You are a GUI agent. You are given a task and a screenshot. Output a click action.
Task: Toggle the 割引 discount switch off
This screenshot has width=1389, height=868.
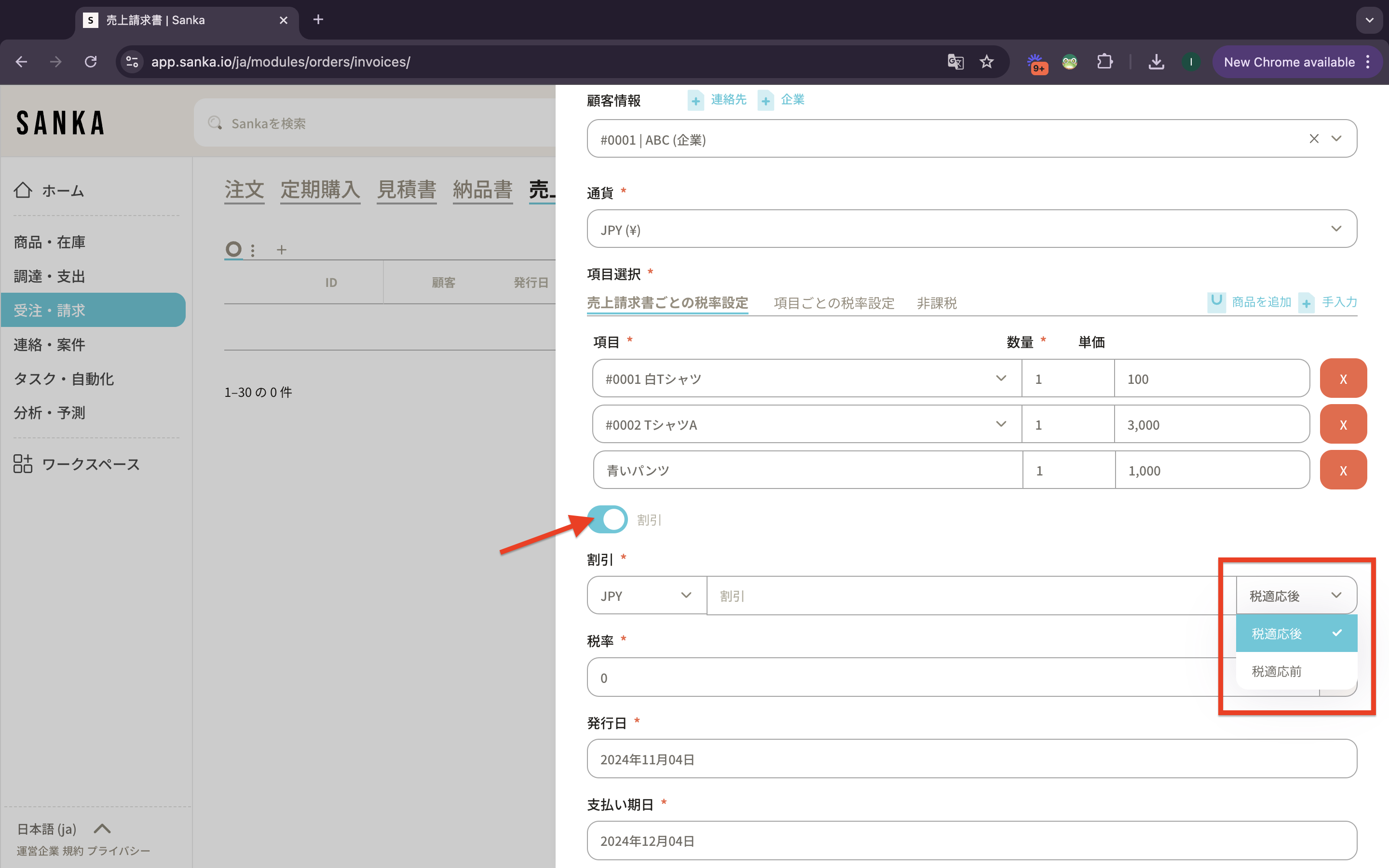click(x=607, y=519)
